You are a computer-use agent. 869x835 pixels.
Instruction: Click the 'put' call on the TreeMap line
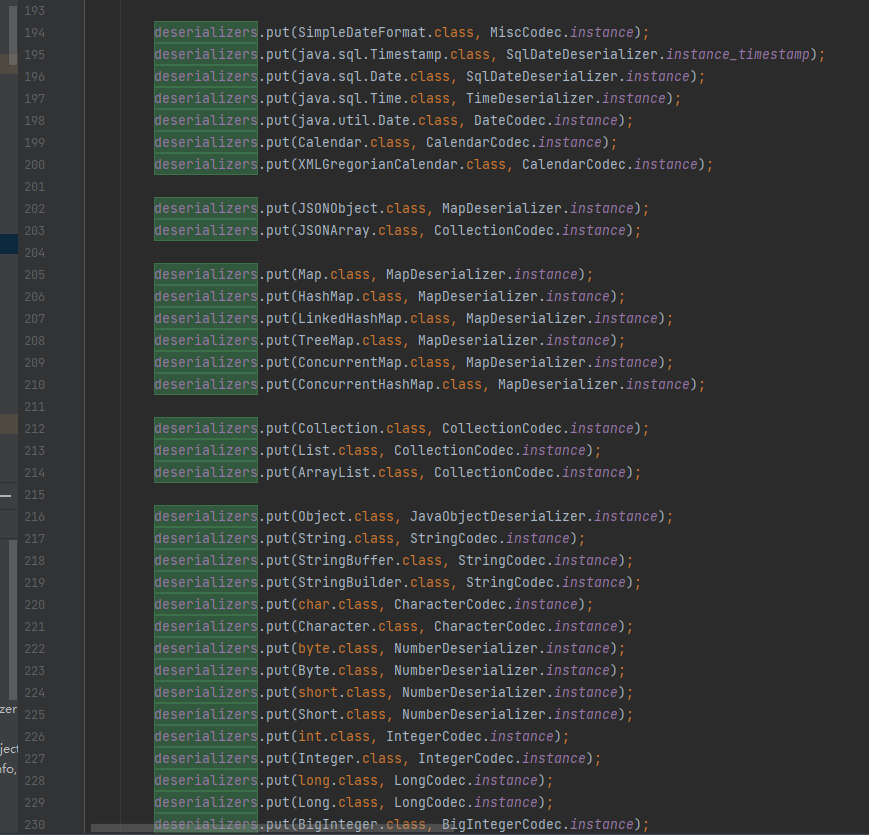tap(278, 340)
